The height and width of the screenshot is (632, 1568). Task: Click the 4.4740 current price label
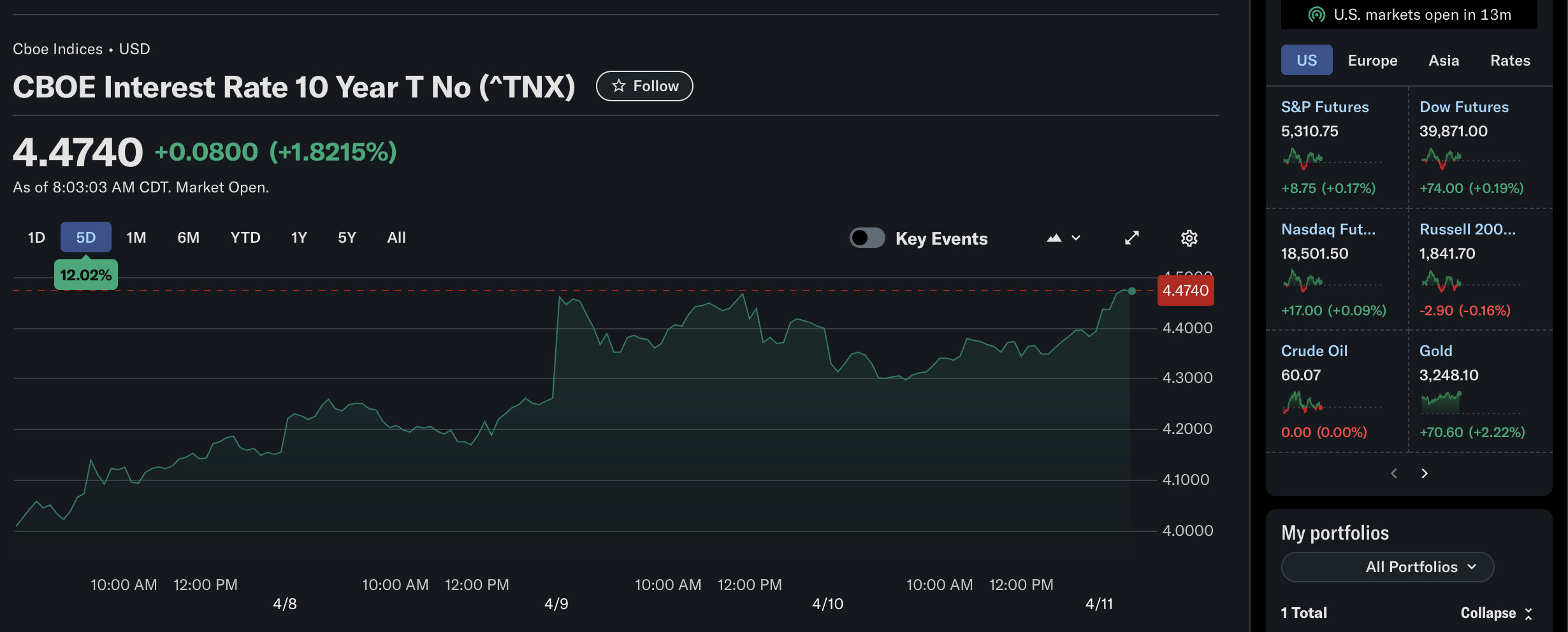[1186, 291]
